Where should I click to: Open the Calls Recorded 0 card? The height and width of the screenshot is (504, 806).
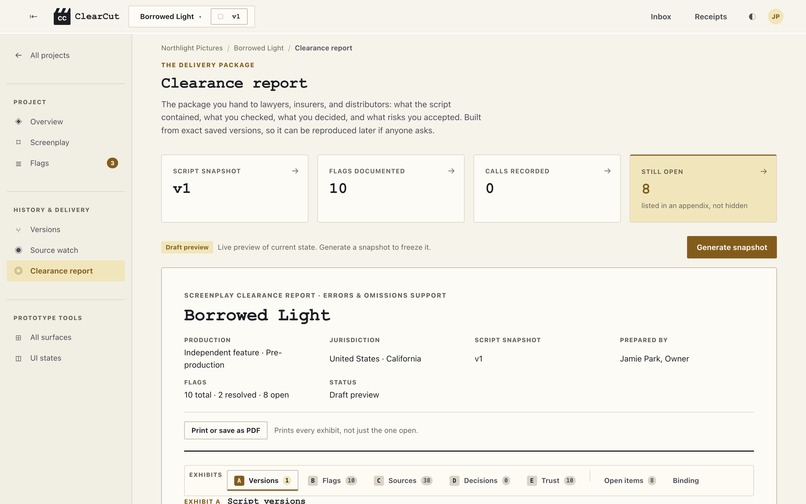point(547,189)
